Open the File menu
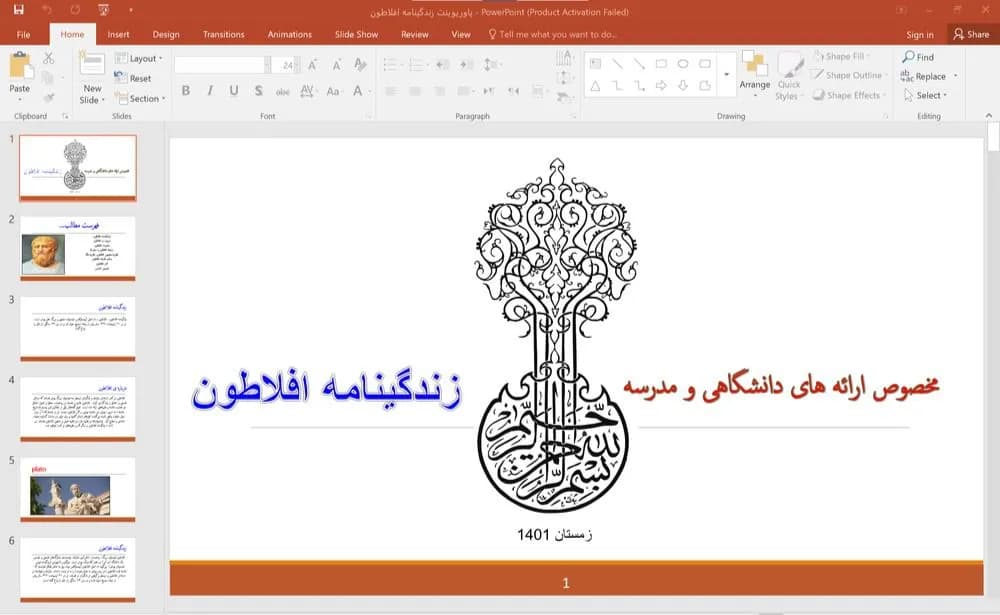 pyautogui.click(x=24, y=34)
